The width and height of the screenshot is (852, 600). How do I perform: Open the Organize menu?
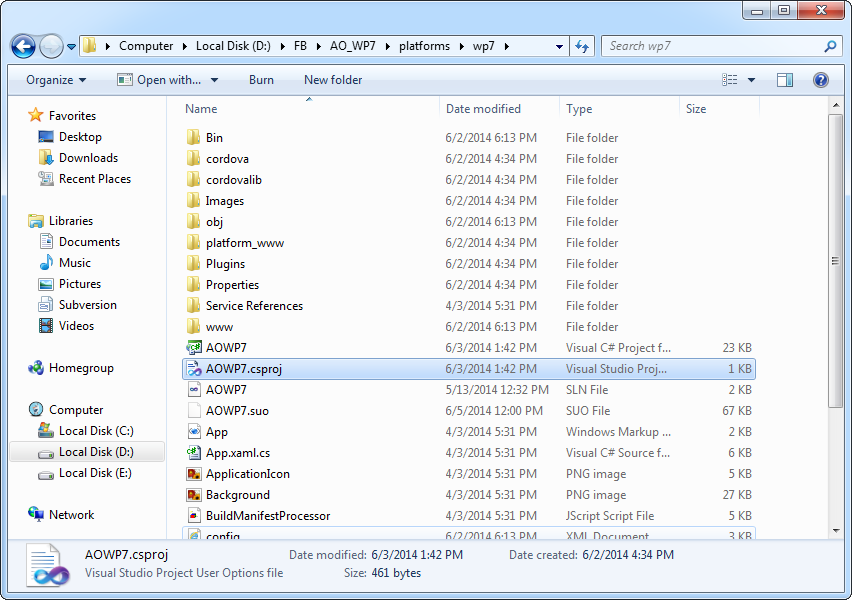pyautogui.click(x=56, y=80)
